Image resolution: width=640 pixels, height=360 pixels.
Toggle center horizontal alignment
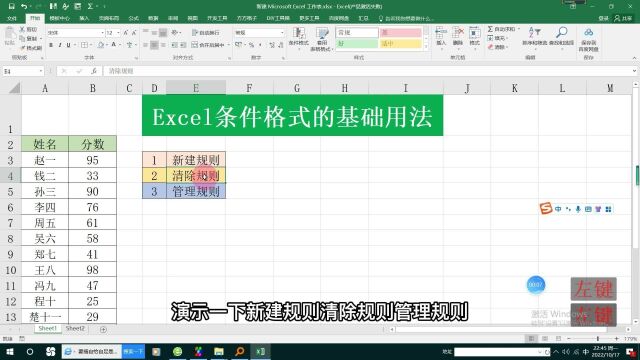click(x=154, y=45)
